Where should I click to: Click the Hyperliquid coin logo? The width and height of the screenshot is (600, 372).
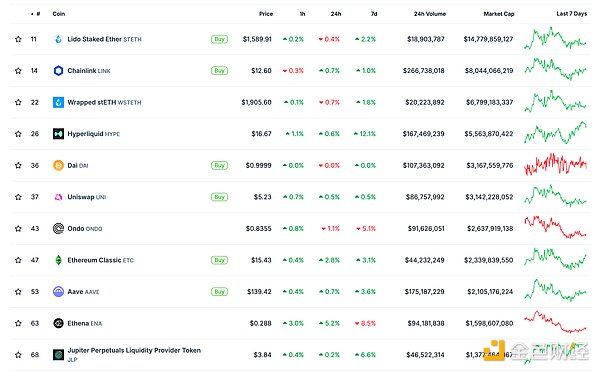pyautogui.click(x=58, y=134)
